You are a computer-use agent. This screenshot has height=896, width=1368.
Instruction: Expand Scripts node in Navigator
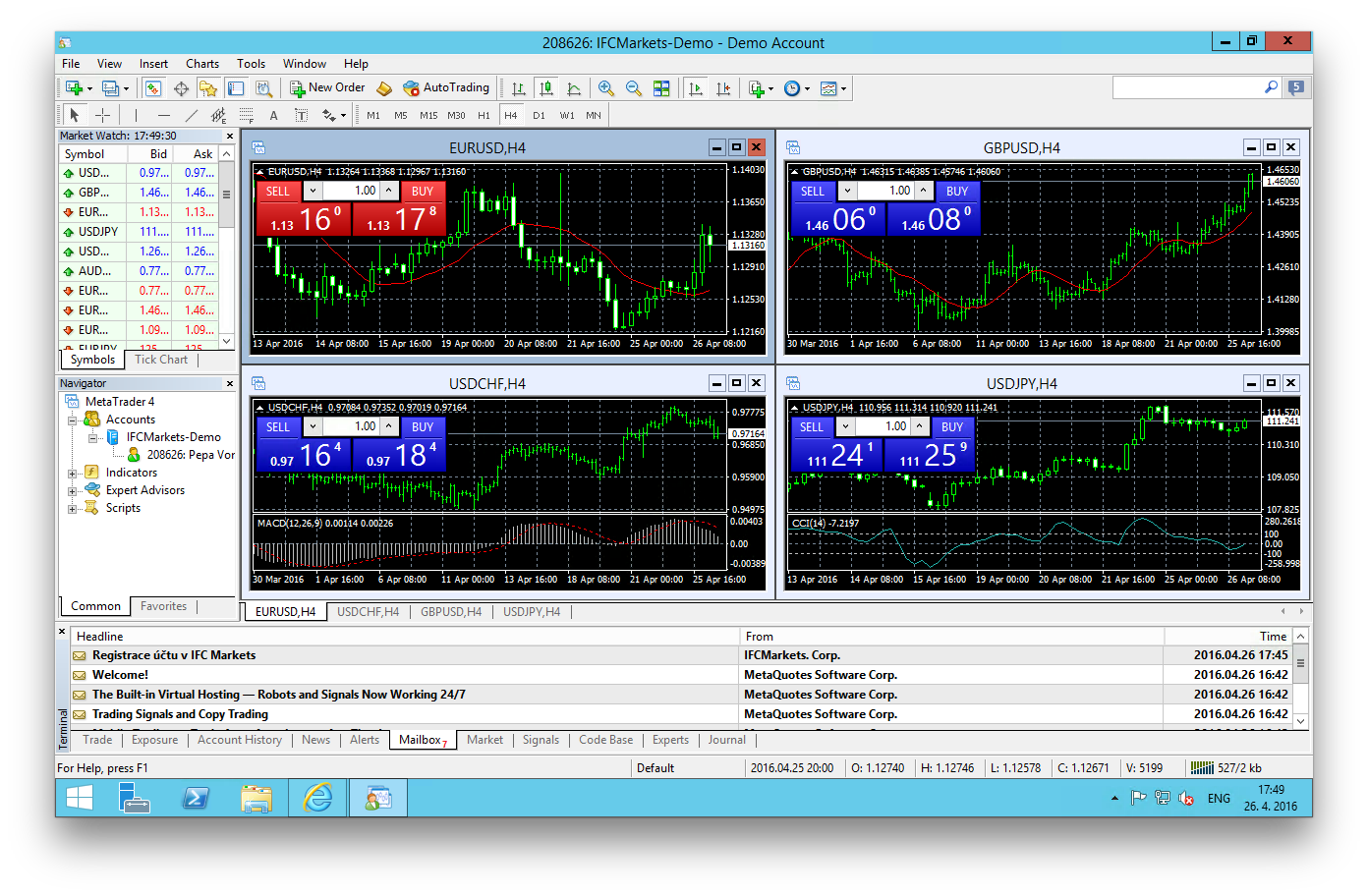(x=72, y=509)
